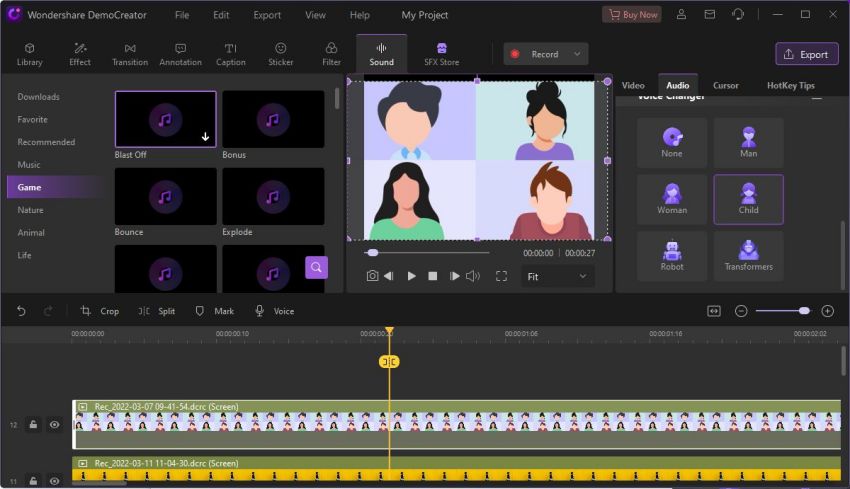Open the Transition panel
The image size is (850, 489).
coord(130,54)
